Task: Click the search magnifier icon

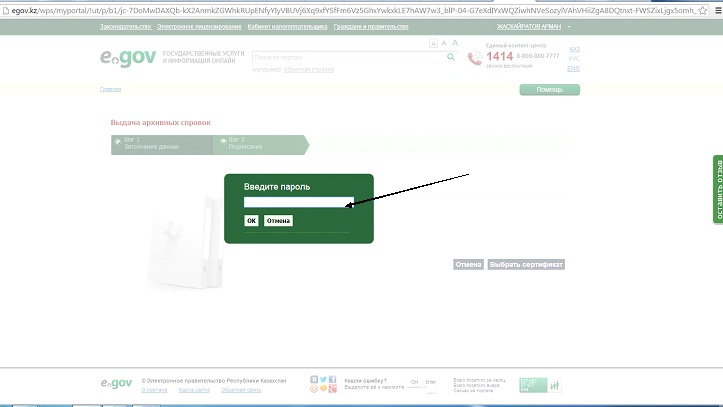Action: pyautogui.click(x=450, y=57)
